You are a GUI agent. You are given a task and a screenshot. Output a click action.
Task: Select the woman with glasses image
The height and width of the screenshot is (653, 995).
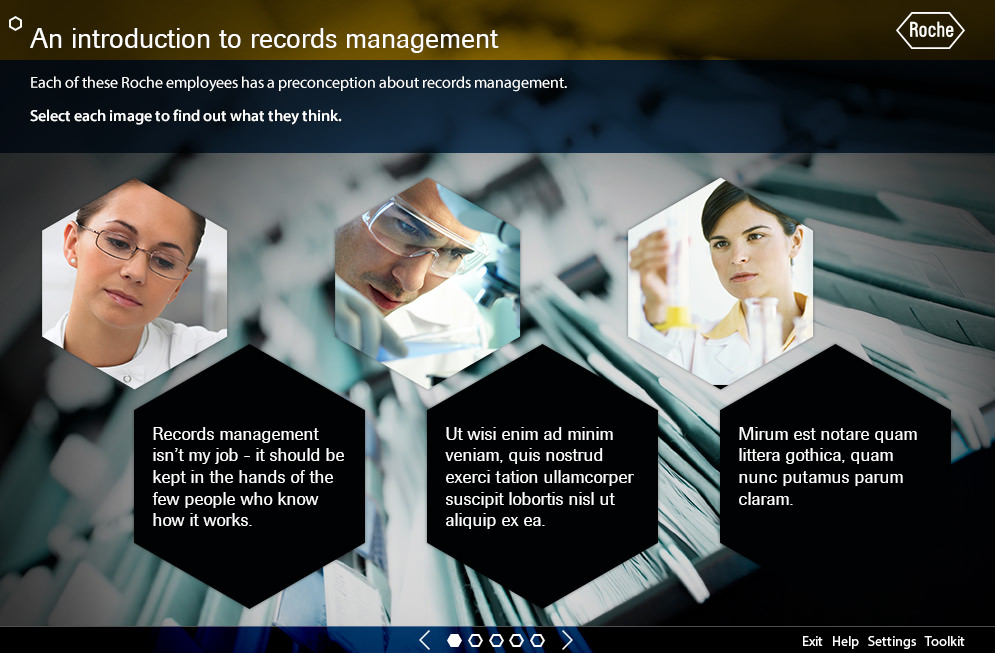134,272
